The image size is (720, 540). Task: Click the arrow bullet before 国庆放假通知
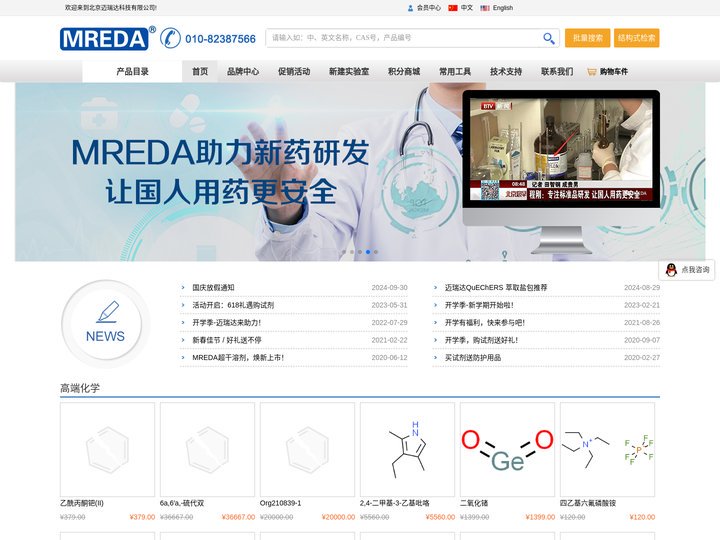tap(183, 287)
